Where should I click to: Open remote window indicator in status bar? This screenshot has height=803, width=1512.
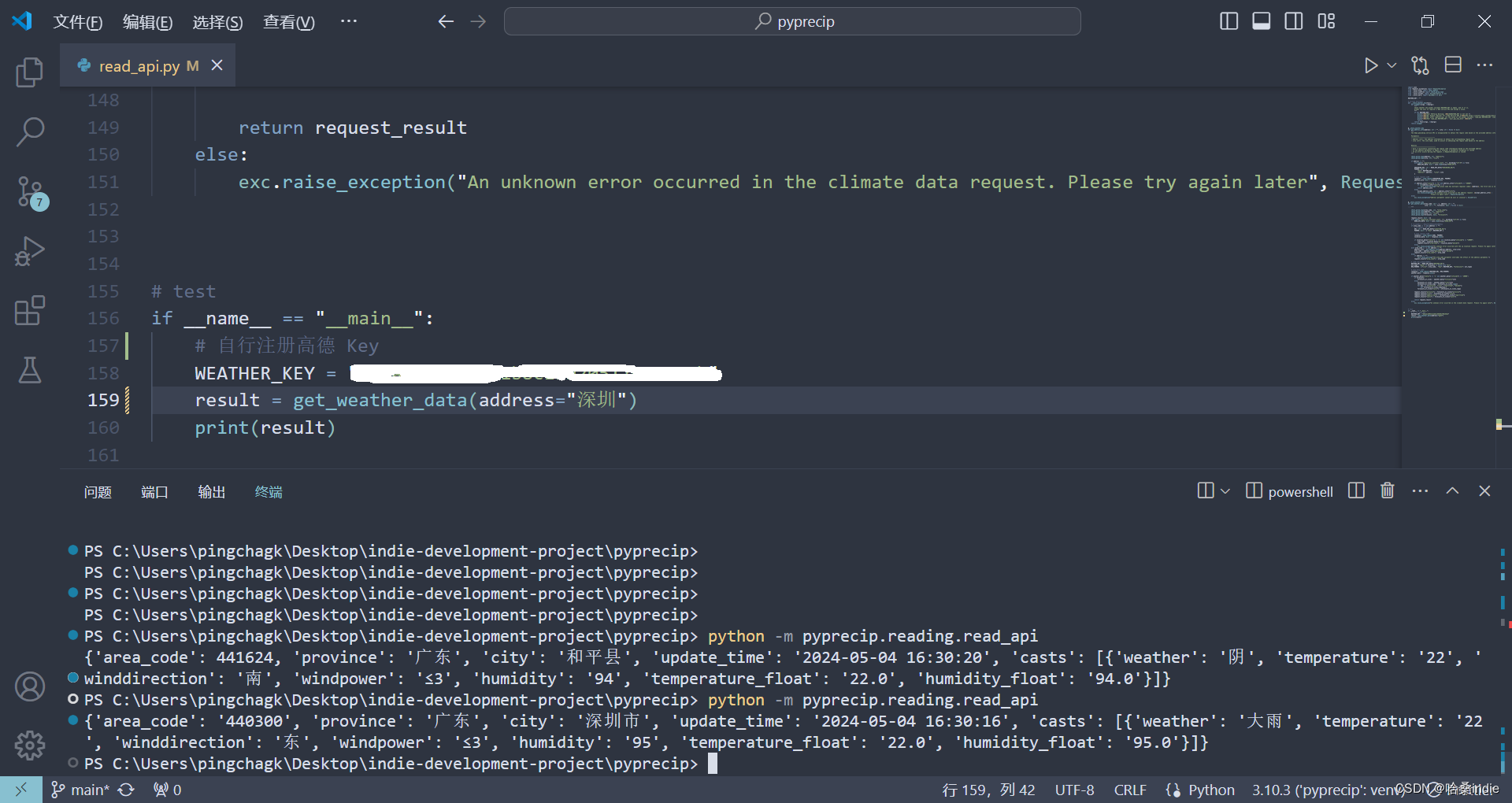pos(21,790)
